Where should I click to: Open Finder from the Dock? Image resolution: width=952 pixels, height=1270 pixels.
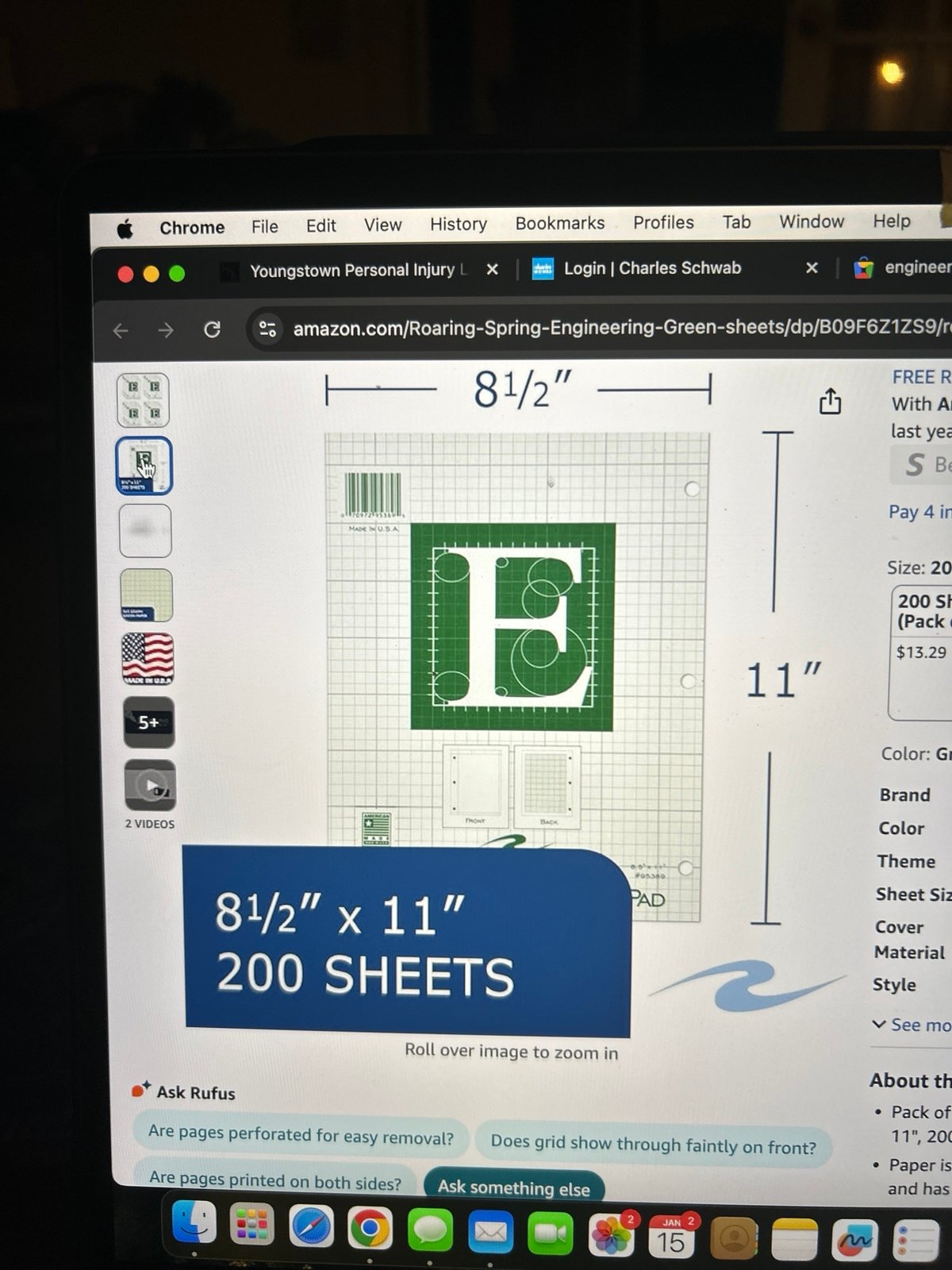[x=194, y=1222]
